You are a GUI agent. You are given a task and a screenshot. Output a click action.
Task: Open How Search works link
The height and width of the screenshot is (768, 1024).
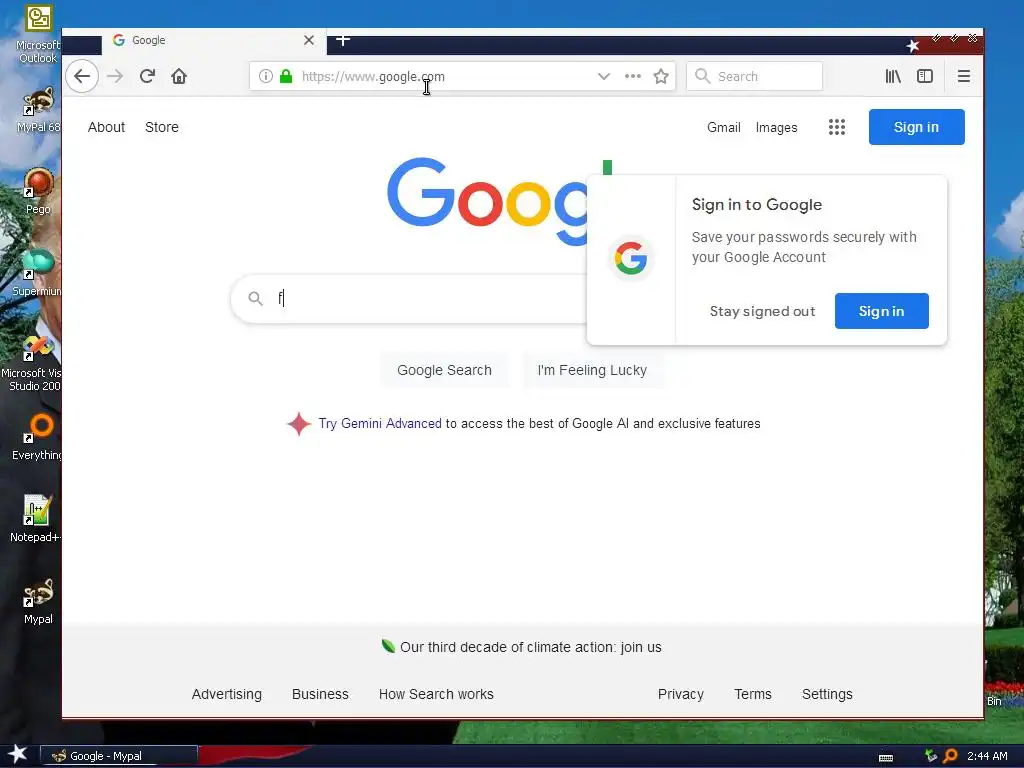pyautogui.click(x=436, y=694)
